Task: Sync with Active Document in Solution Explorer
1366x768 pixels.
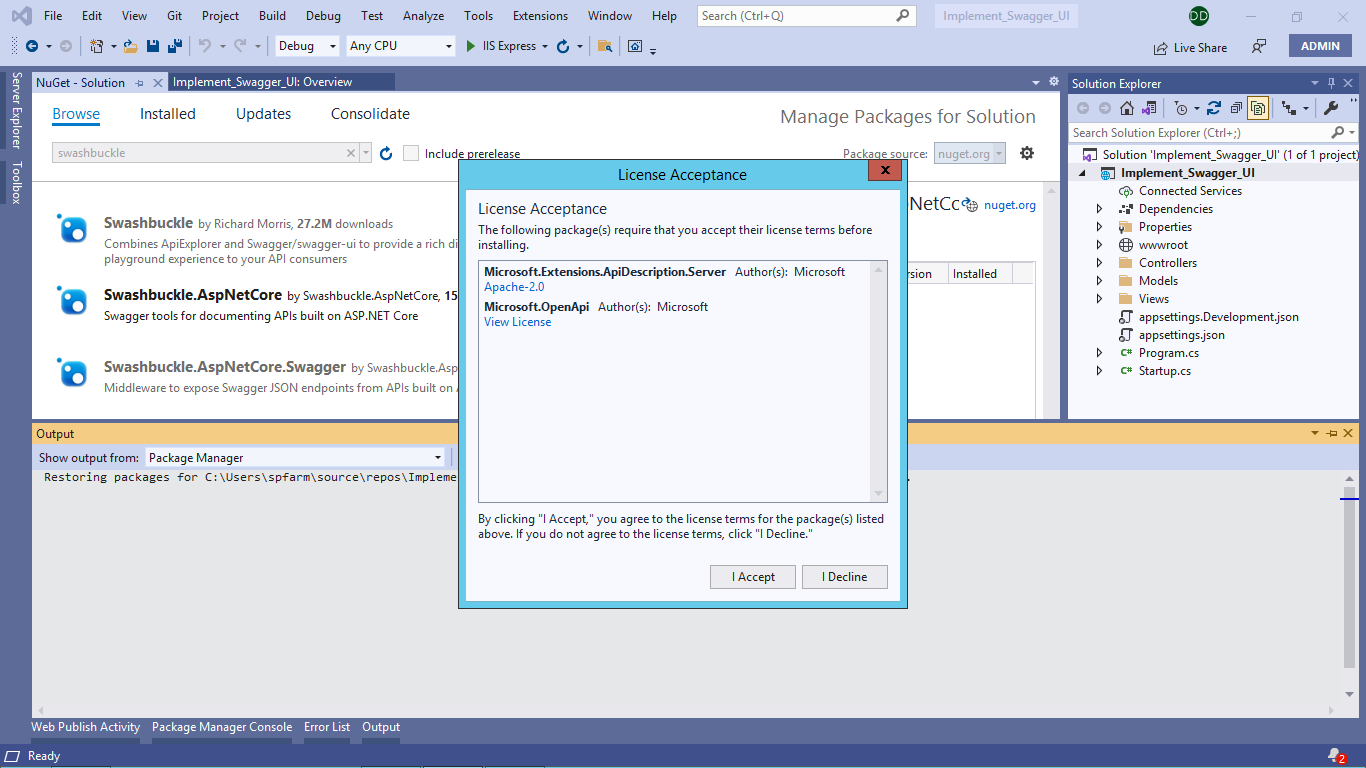Action: click(x=1214, y=108)
